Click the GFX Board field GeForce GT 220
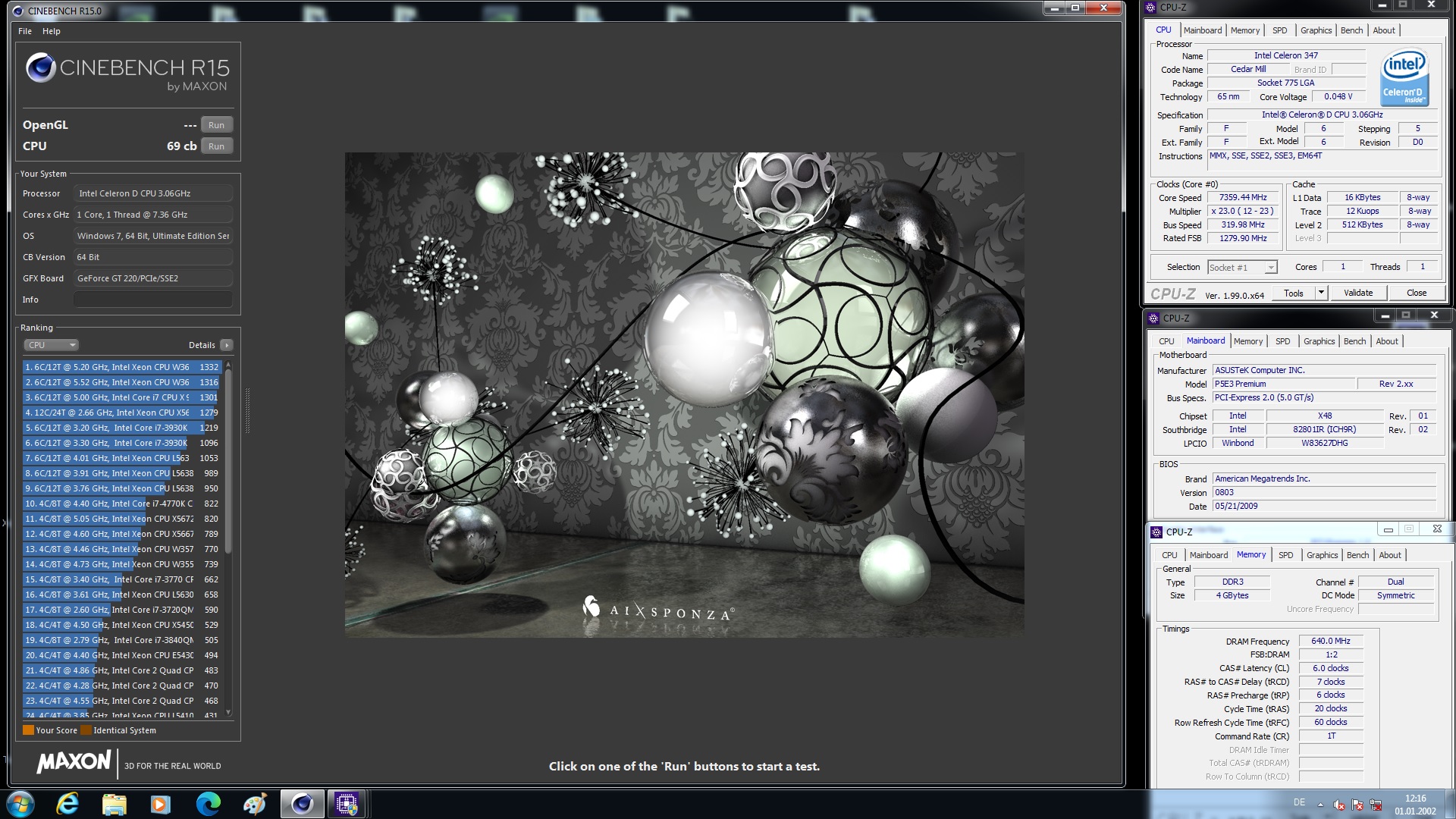The width and height of the screenshot is (1456, 819). (x=152, y=278)
